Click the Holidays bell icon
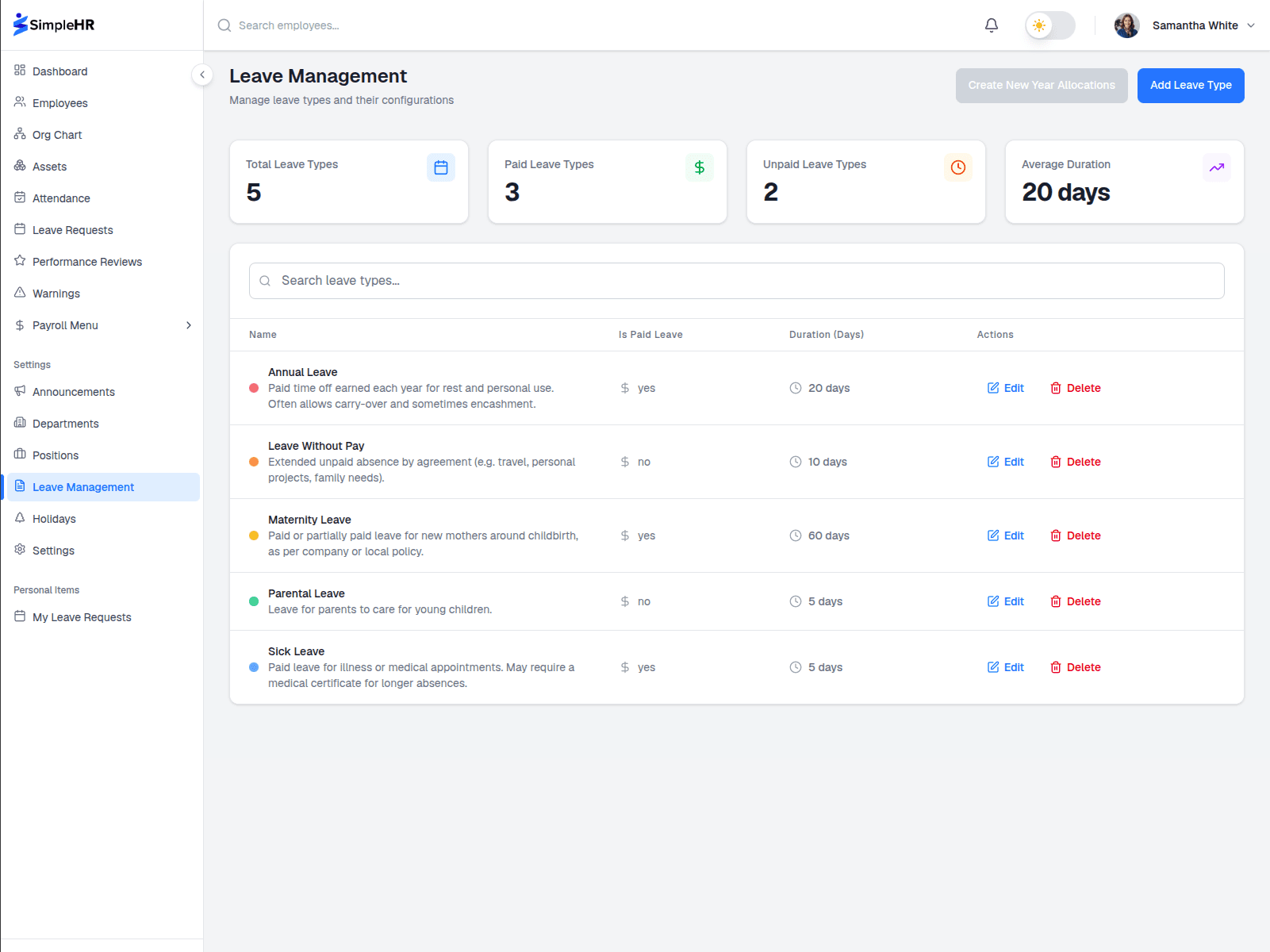The width and height of the screenshot is (1270, 952). point(19,518)
